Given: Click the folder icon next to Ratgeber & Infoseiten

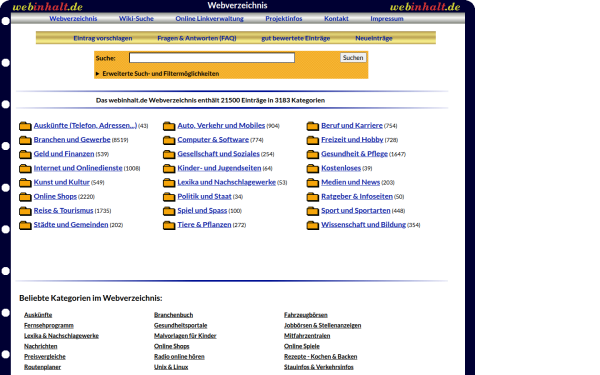Looking at the screenshot, I should [x=313, y=197].
